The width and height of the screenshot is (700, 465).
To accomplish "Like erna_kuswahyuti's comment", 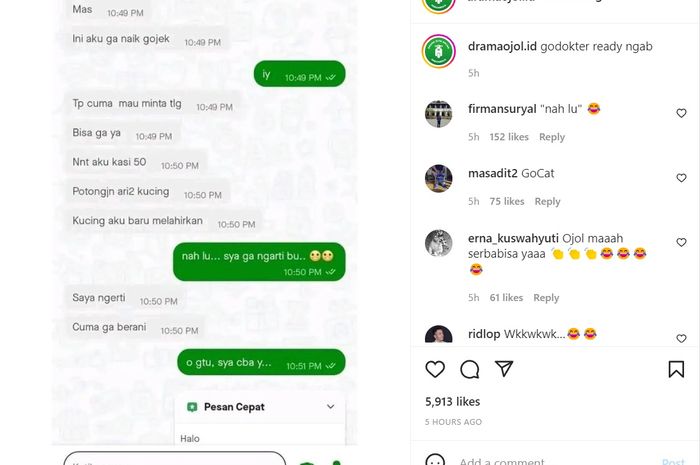I will coord(681,242).
